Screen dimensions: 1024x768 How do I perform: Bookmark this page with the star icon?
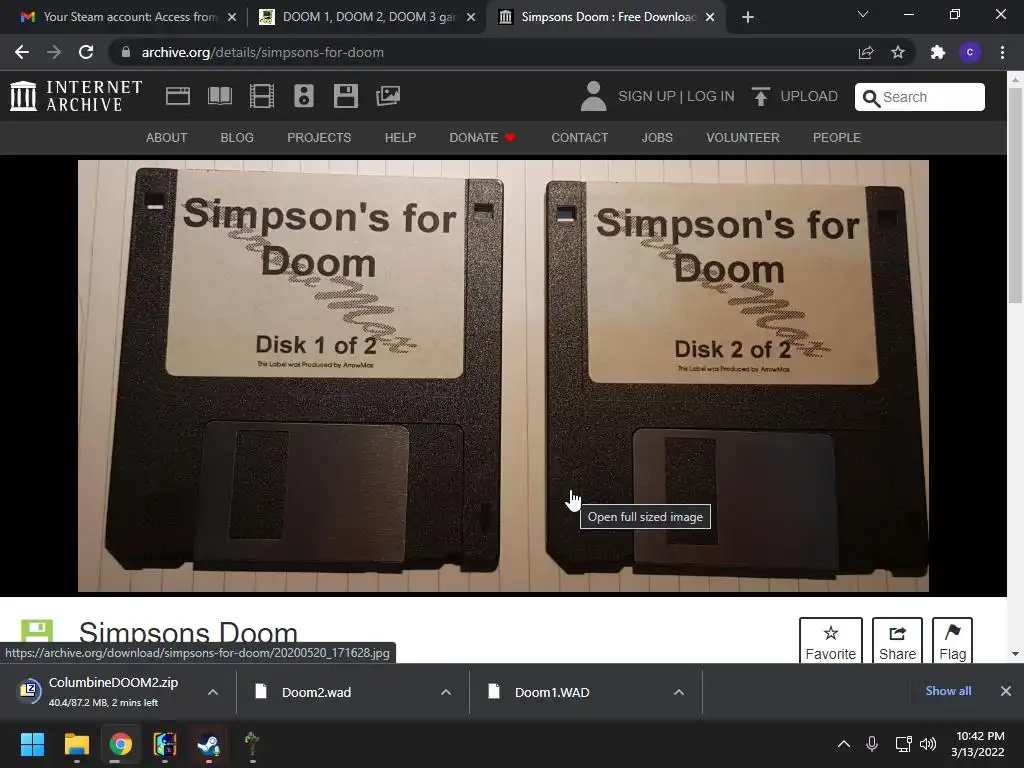pyautogui.click(x=898, y=52)
